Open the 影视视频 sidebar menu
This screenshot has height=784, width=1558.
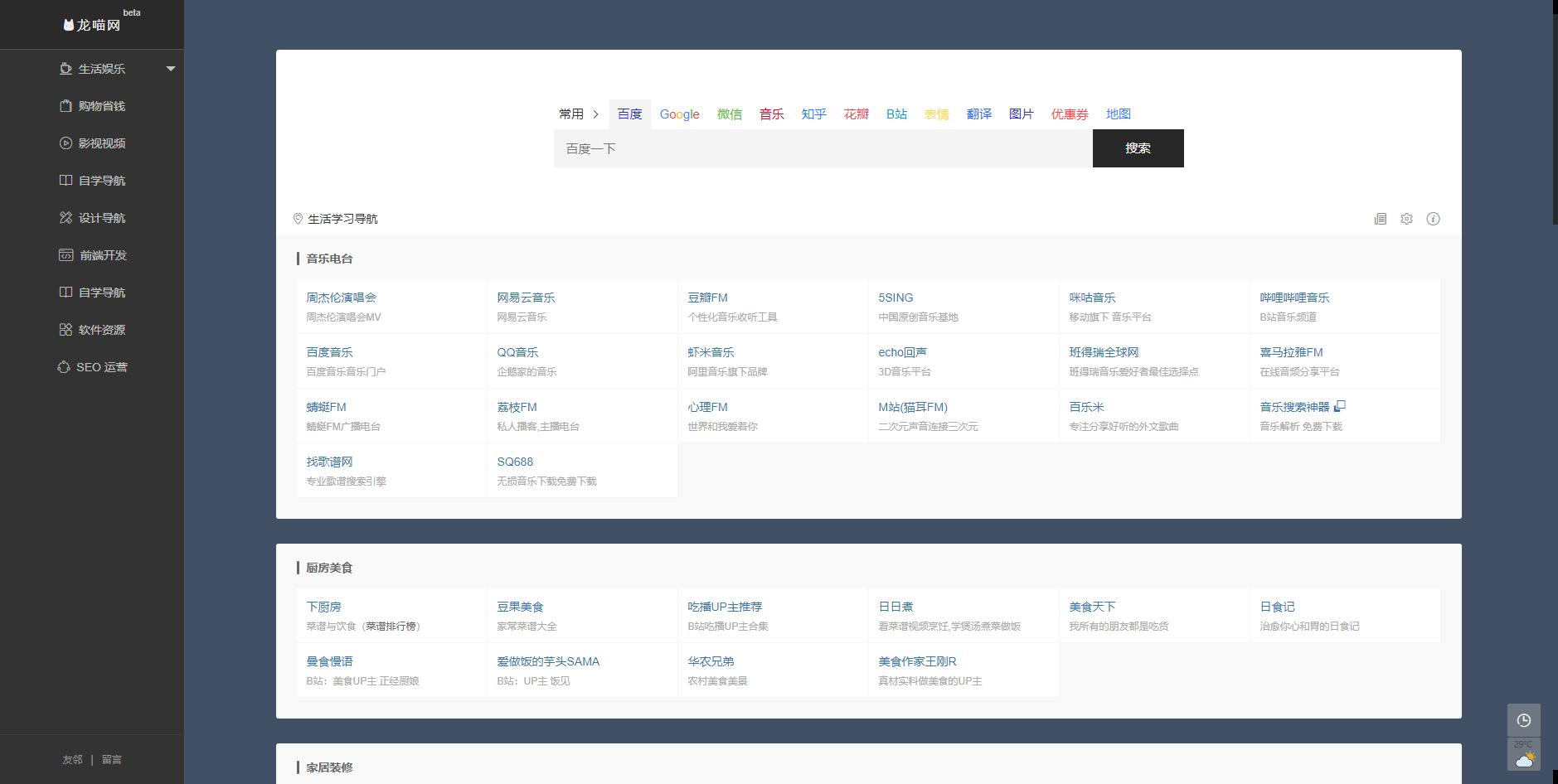(92, 143)
